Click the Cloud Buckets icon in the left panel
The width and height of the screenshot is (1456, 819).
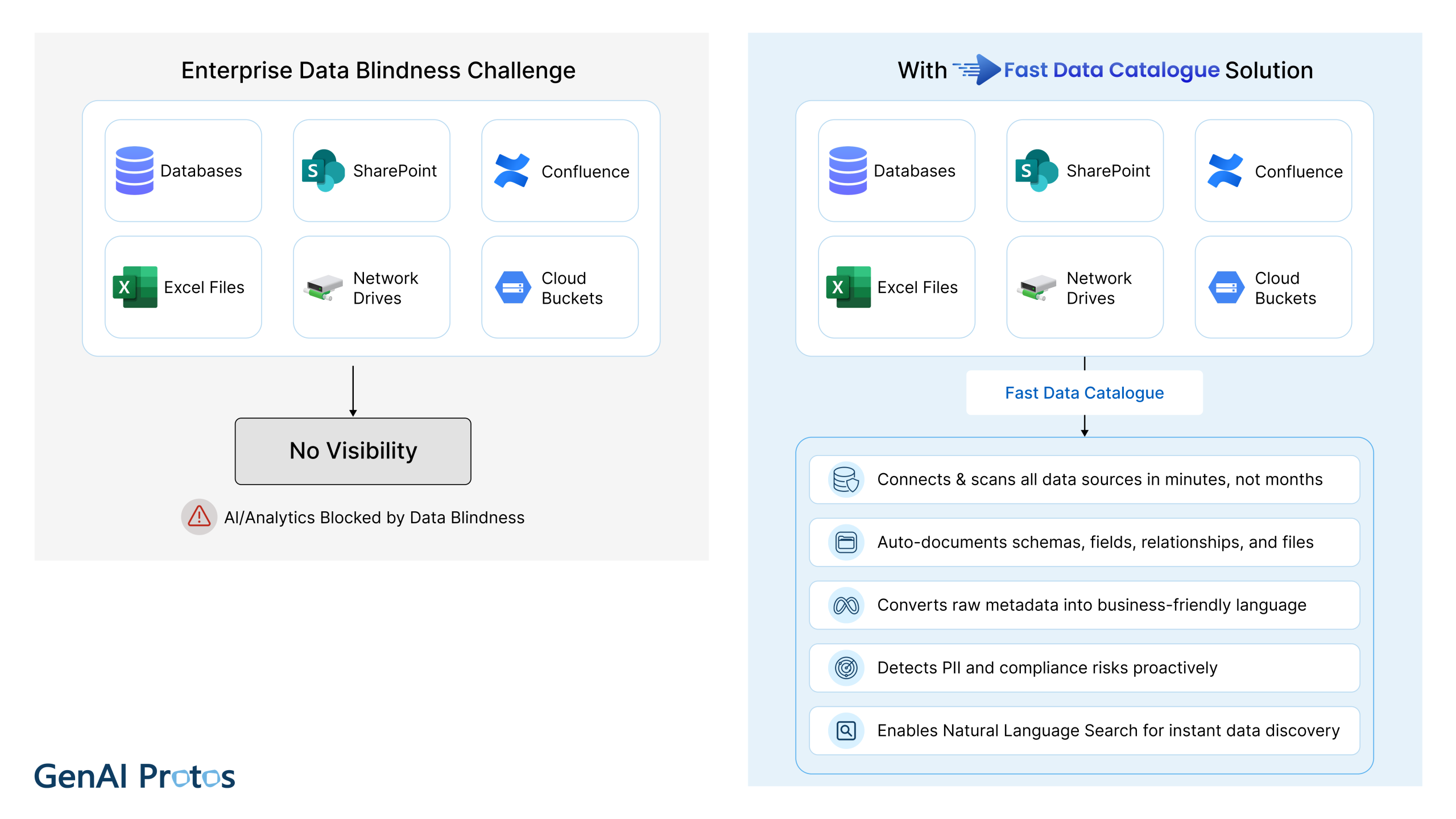pyautogui.click(x=512, y=287)
